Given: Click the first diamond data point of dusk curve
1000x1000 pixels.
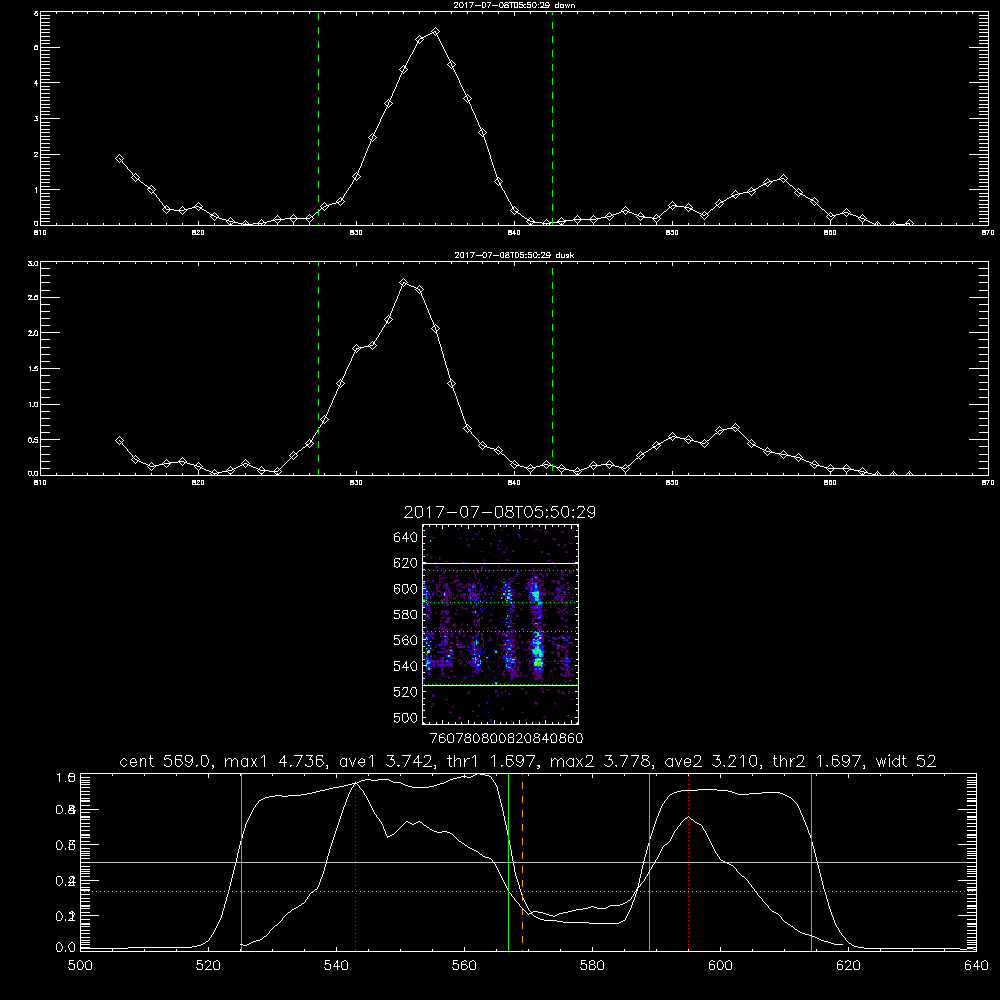Looking at the screenshot, I should tap(119, 441).
